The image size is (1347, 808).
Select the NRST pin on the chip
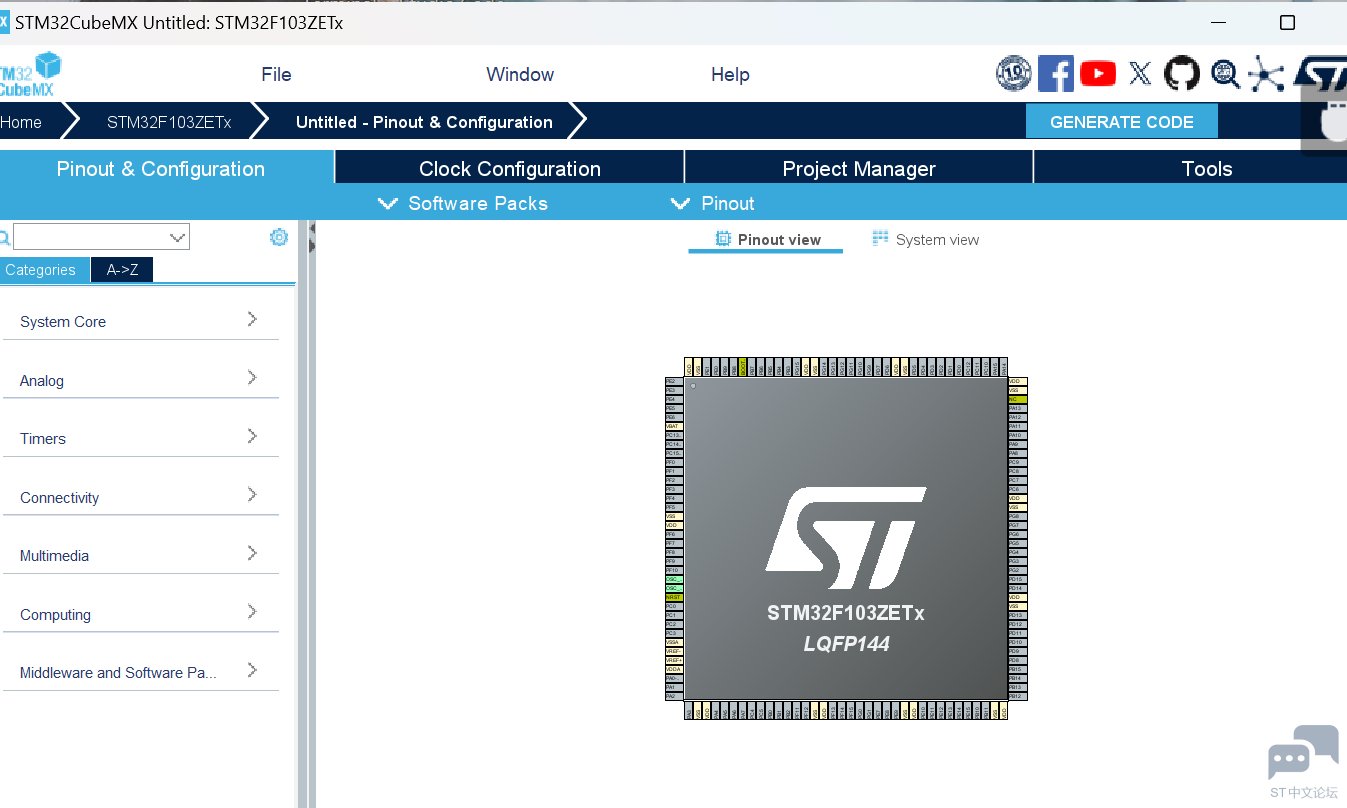tap(673, 597)
